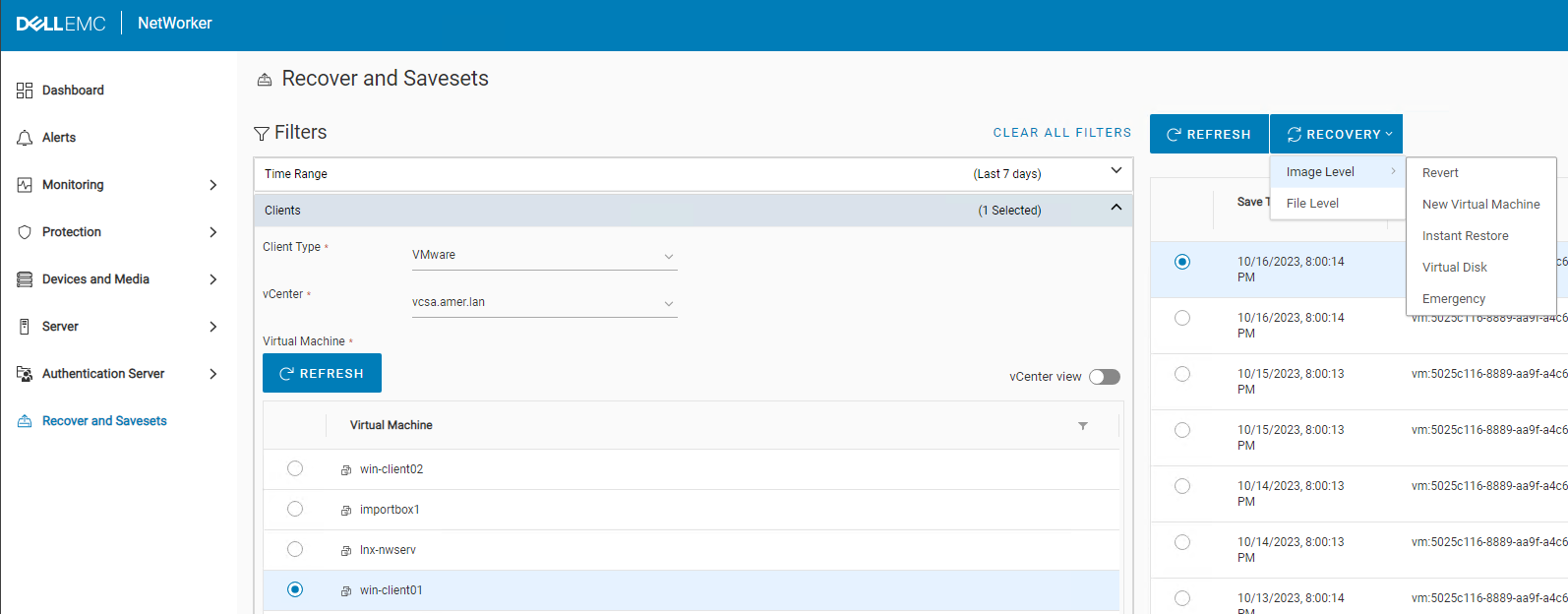Open Recover and Savesets in sidebar

[x=104, y=421]
